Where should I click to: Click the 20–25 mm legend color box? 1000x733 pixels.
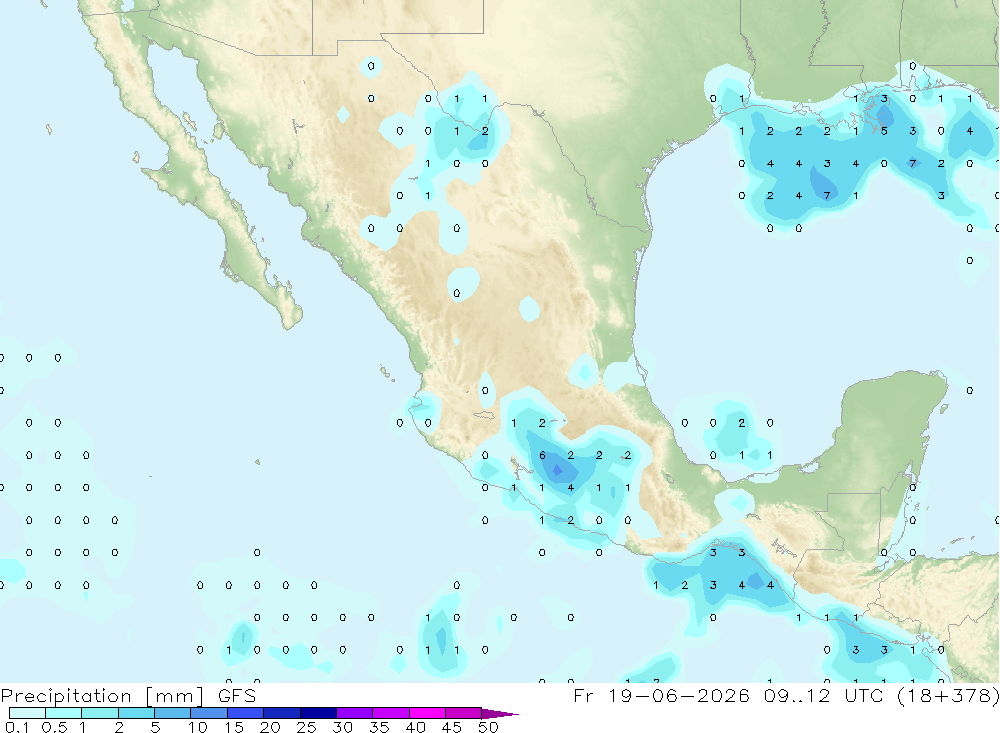[281, 713]
